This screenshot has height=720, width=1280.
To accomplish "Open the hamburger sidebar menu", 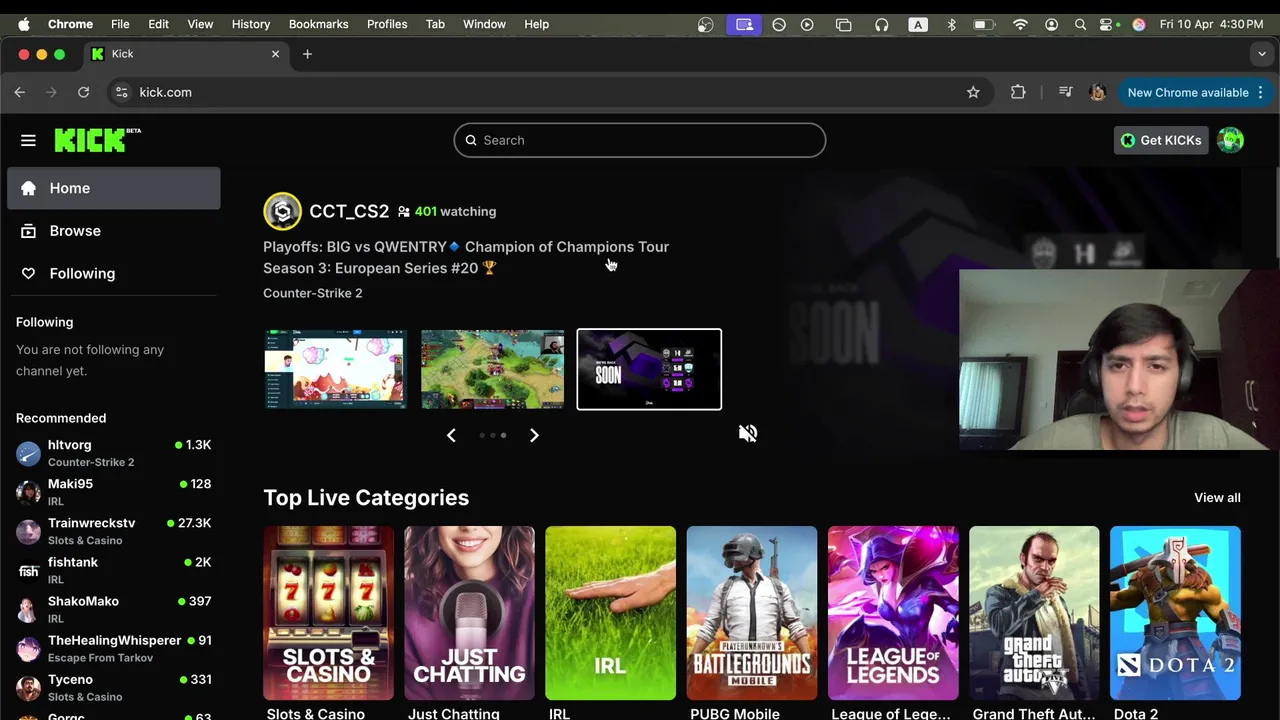I will click(x=28, y=141).
